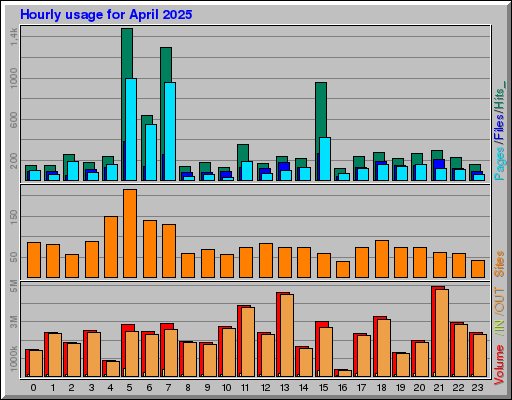Image resolution: width=512 pixels, height=400 pixels.
Task: Click the '5M' Volume axis label
Action: [x=14, y=286]
